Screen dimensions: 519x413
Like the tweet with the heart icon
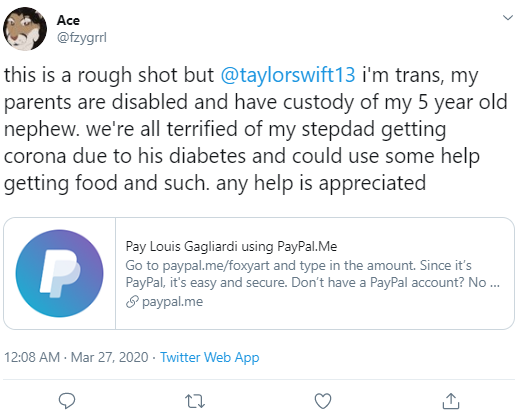point(323,401)
